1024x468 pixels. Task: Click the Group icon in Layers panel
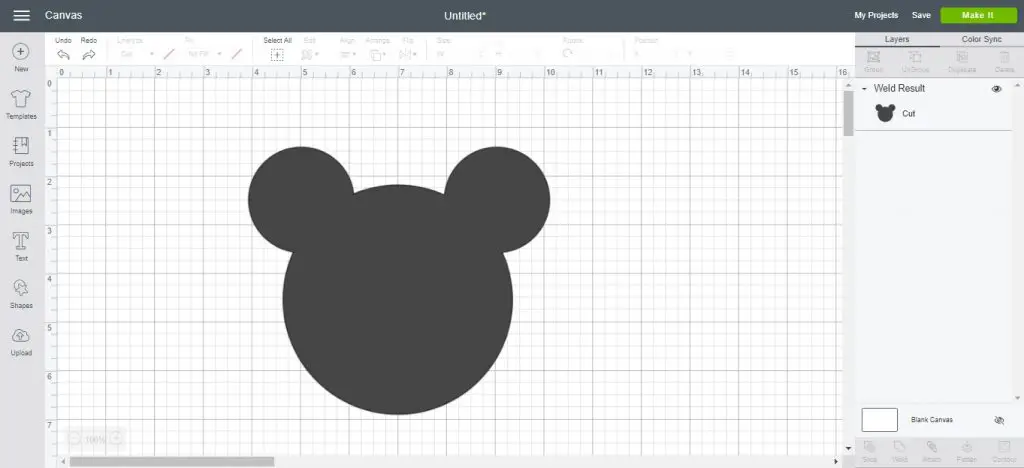pos(873,57)
